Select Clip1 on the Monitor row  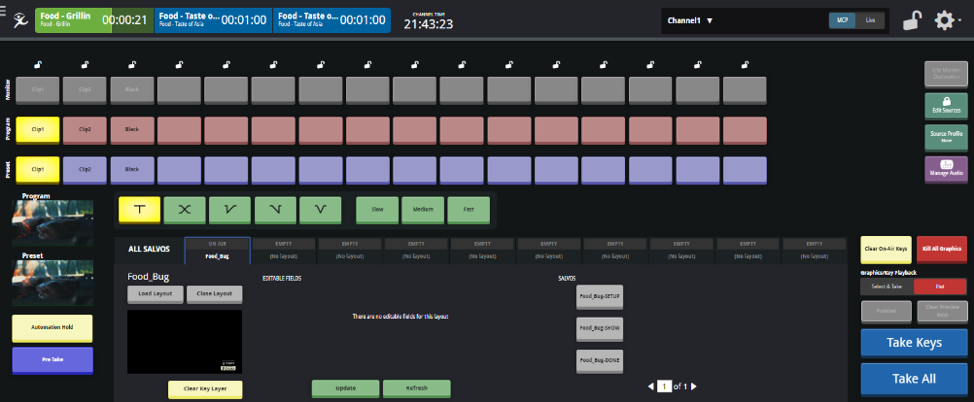(37, 90)
